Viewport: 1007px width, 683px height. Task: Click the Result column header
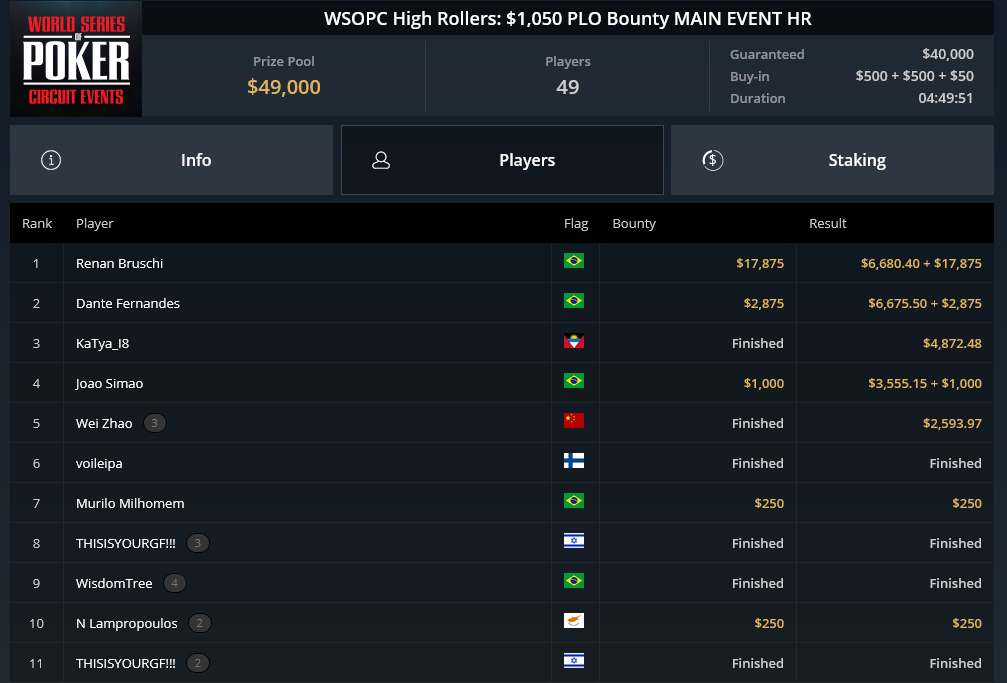[x=827, y=224]
